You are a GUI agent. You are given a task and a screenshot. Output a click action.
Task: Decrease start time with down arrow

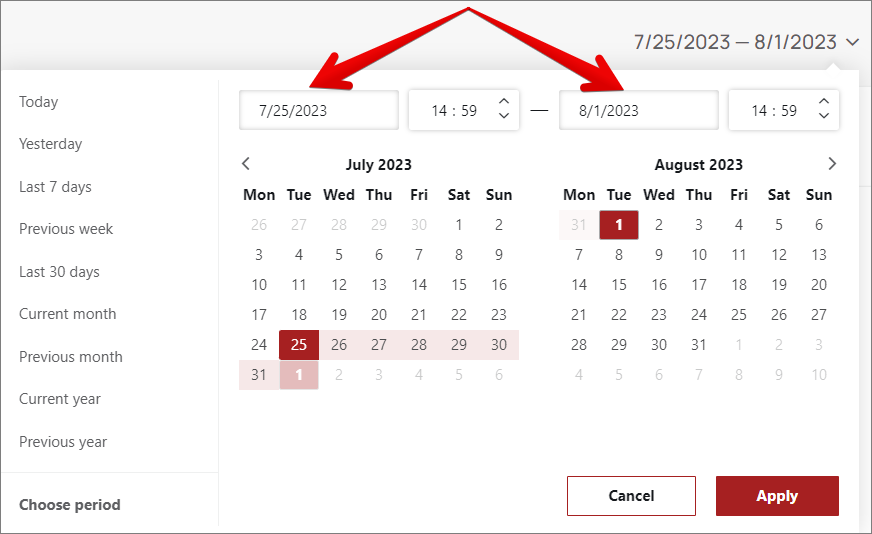[504, 117]
